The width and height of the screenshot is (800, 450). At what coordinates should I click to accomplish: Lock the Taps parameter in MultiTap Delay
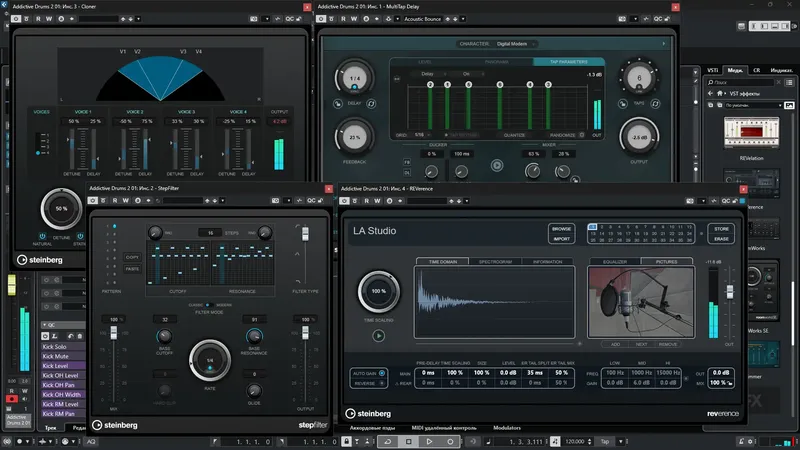[622, 104]
